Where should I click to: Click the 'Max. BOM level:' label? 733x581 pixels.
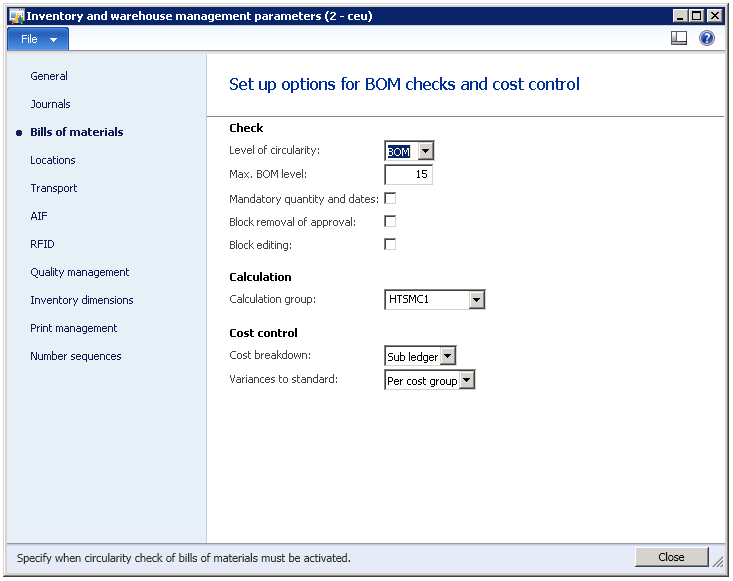click(268, 174)
